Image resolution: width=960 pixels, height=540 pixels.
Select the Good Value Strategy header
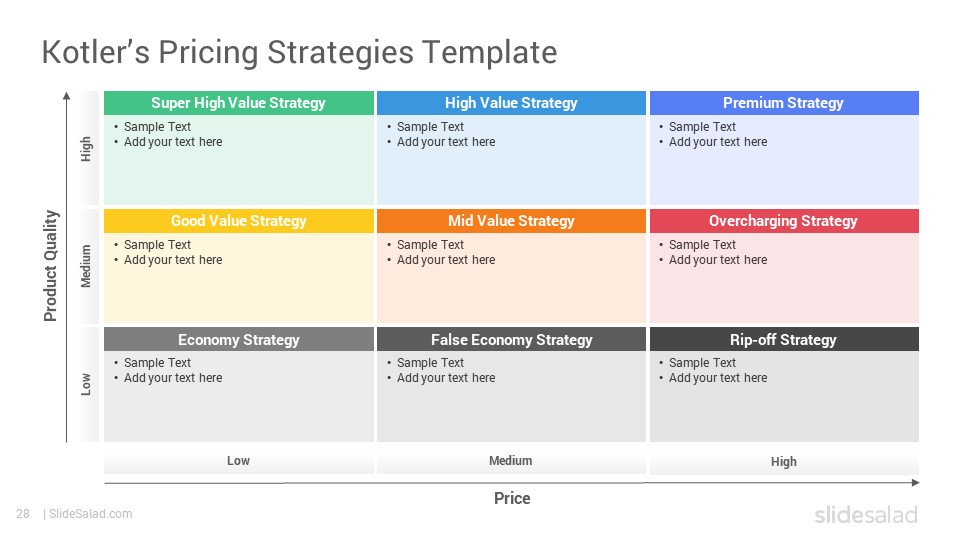pos(239,221)
